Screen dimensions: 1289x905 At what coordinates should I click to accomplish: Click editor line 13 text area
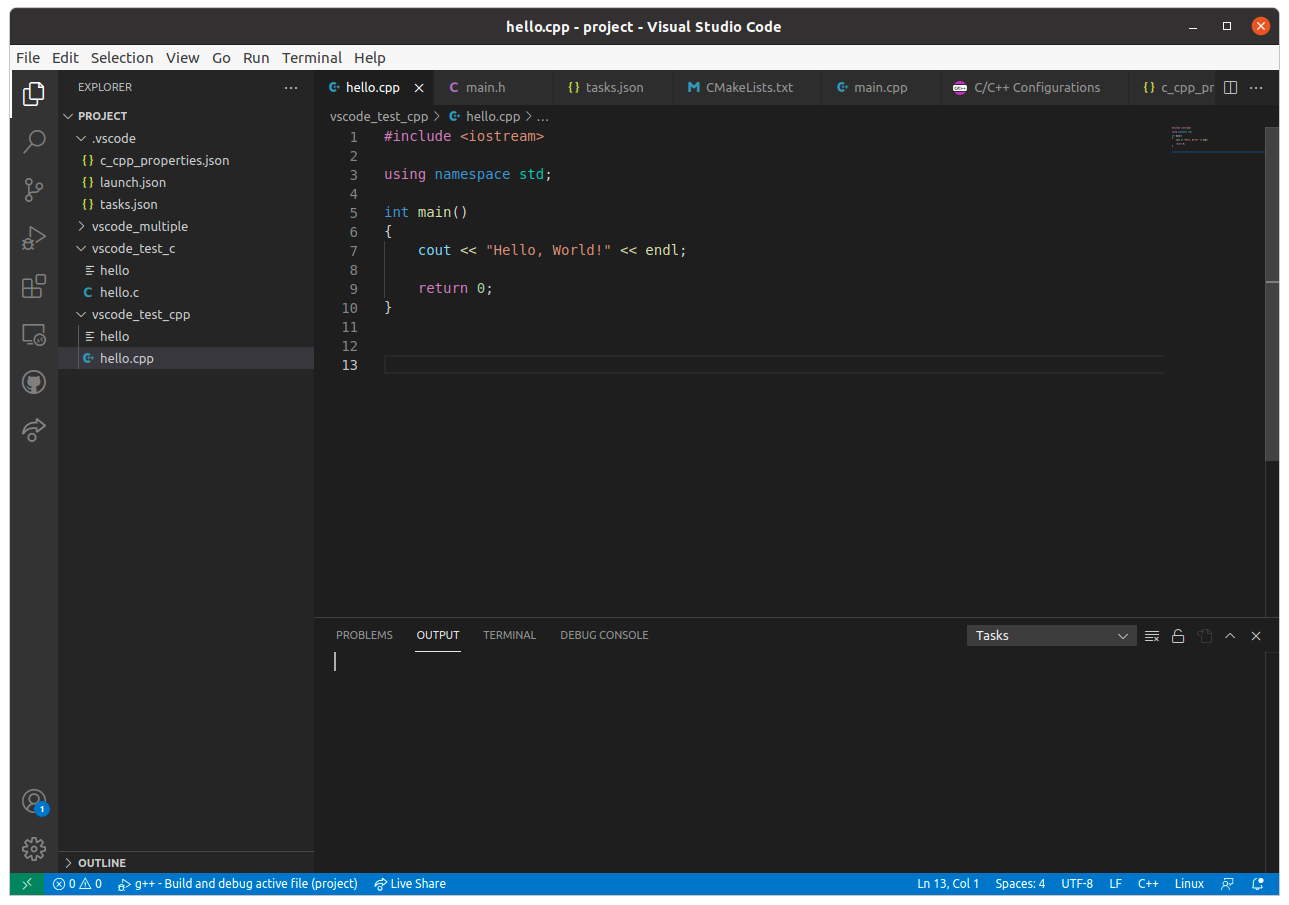coord(774,365)
